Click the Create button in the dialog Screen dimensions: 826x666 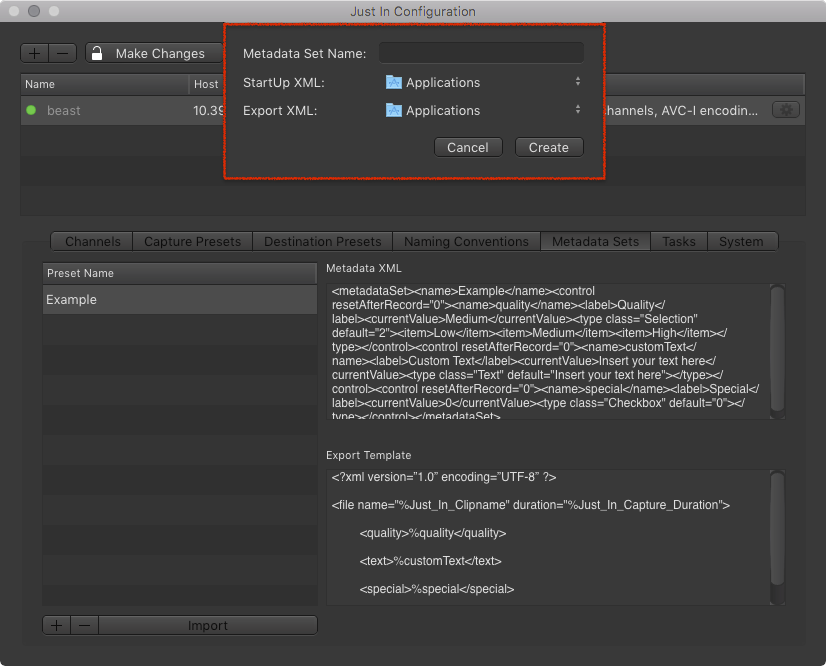point(549,147)
